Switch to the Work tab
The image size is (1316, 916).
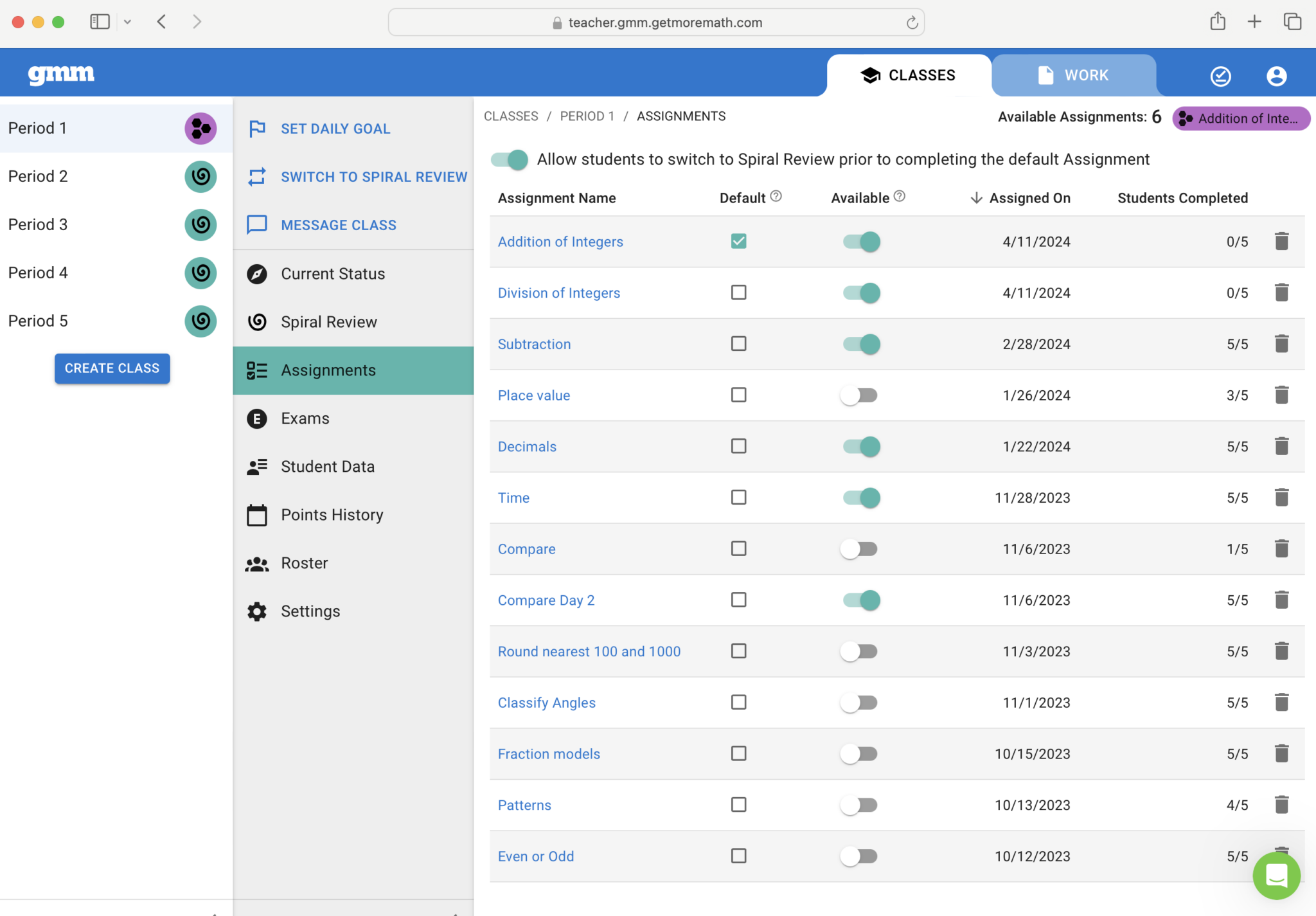1073,75
